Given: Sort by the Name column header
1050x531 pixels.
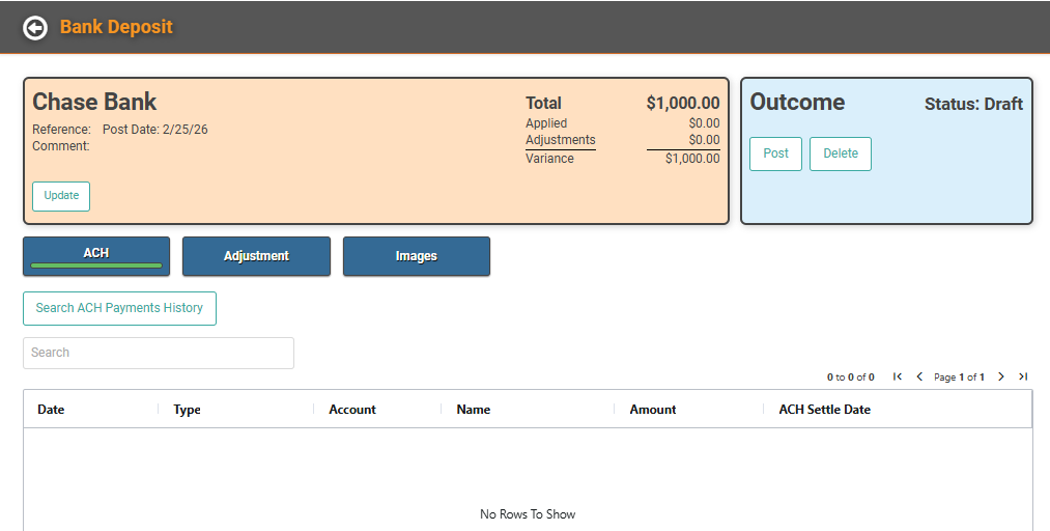Looking at the screenshot, I should pyautogui.click(x=473, y=409).
